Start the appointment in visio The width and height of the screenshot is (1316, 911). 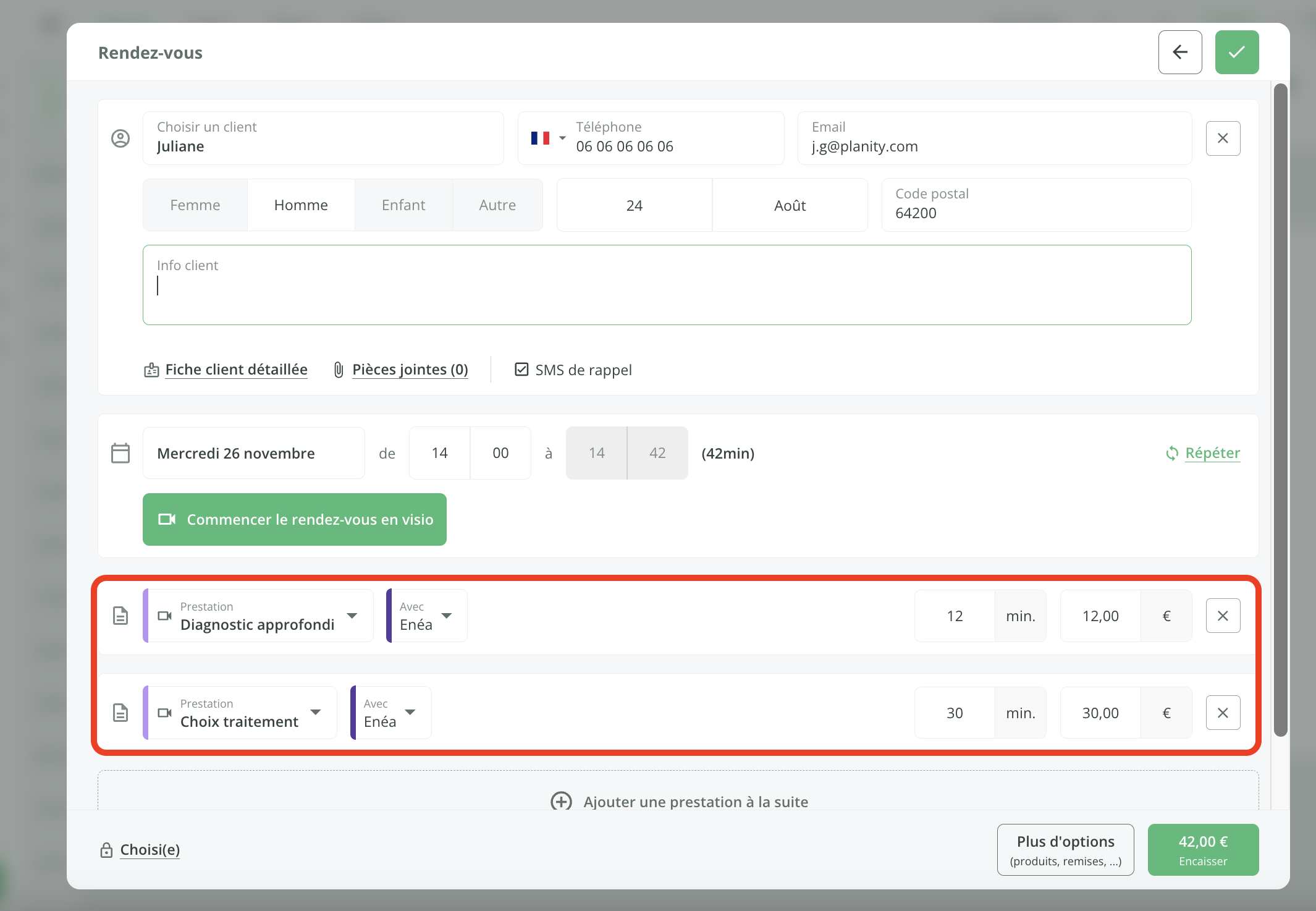[294, 519]
